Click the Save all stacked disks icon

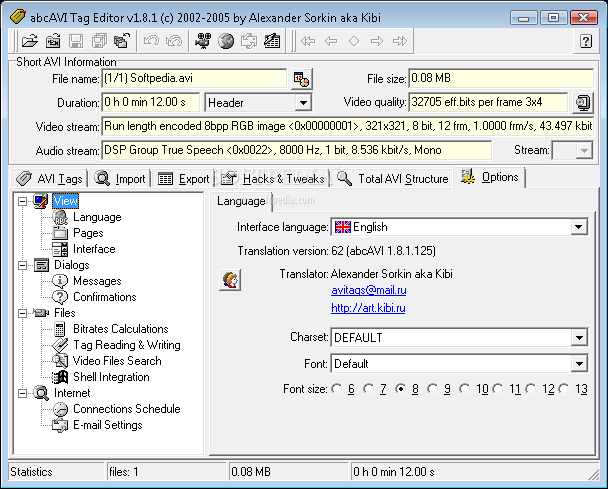point(99,41)
